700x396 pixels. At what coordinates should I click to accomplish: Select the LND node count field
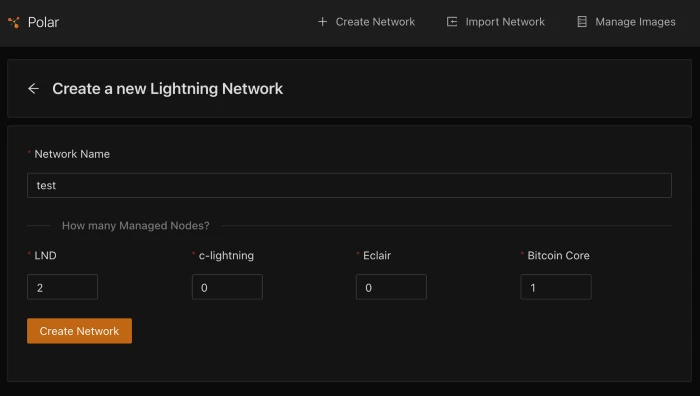coord(62,287)
